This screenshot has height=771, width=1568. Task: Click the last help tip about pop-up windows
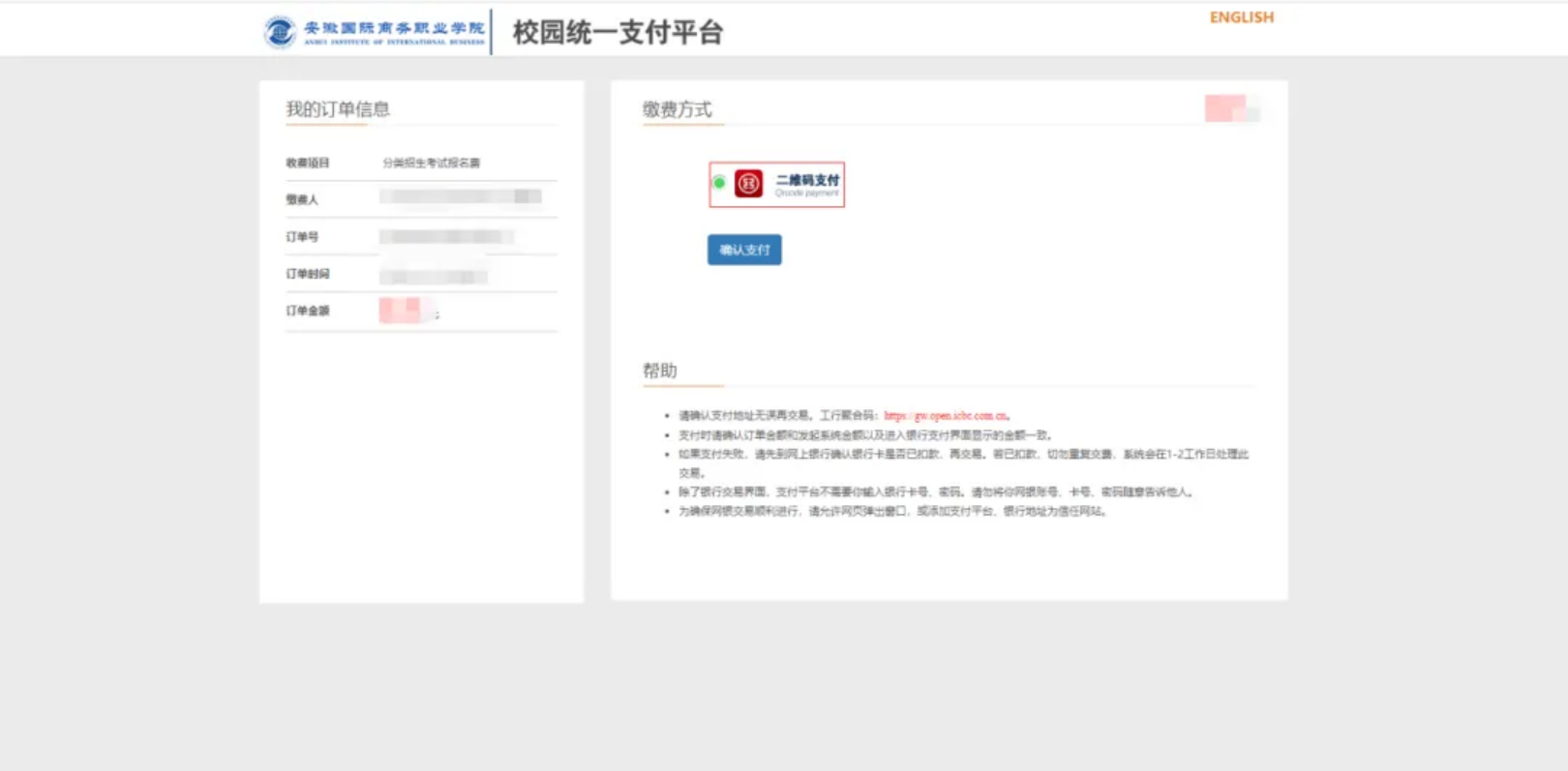(x=890, y=512)
